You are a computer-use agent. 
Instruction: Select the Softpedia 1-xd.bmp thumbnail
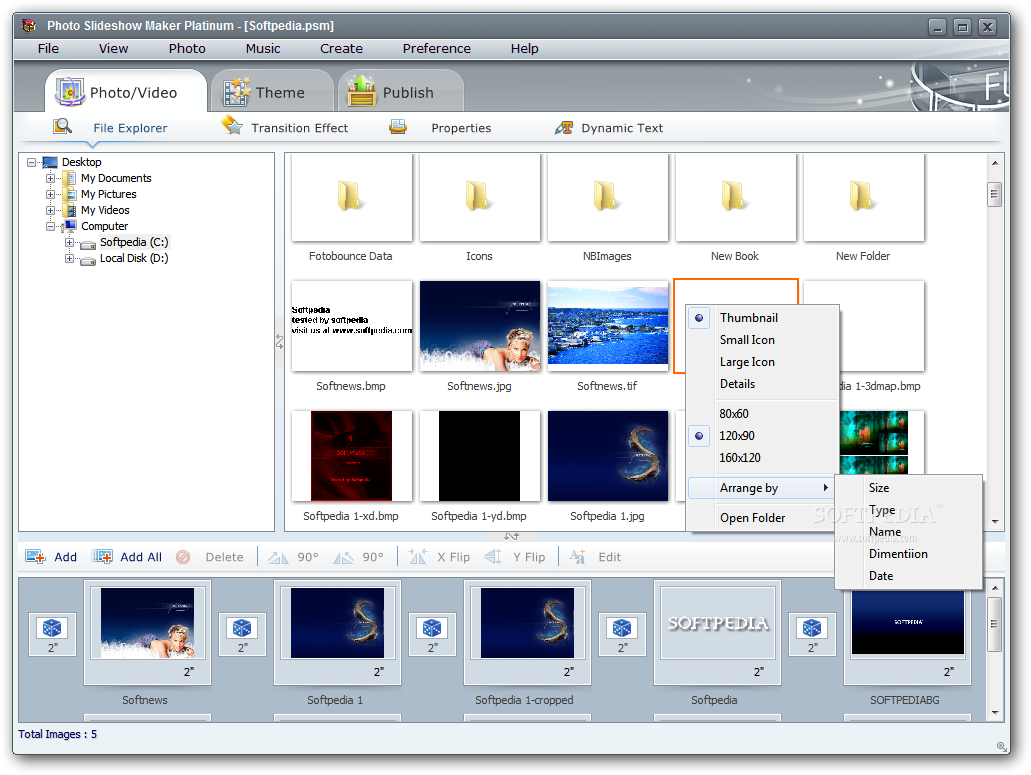(x=351, y=456)
